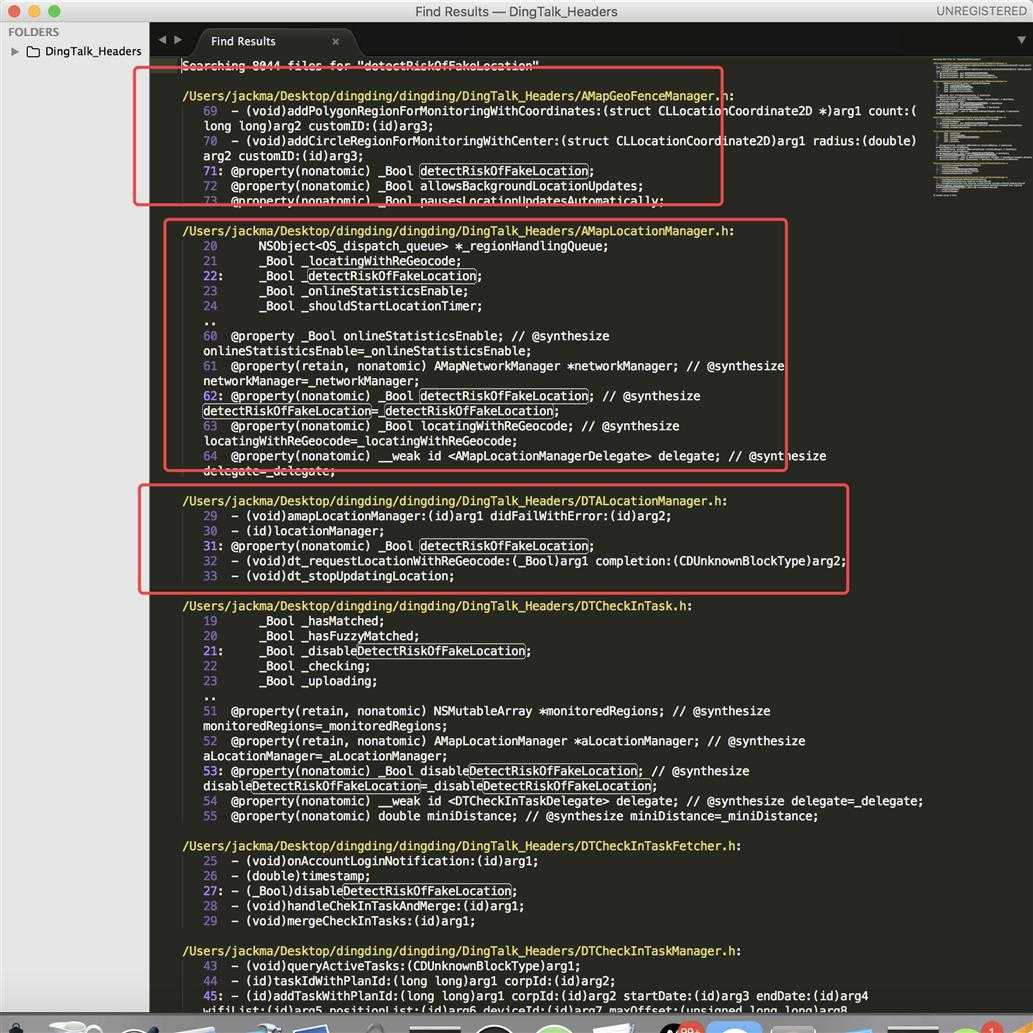
Task: Open DTCheckInTaskFetcher.h file path result
Action: click(x=461, y=846)
